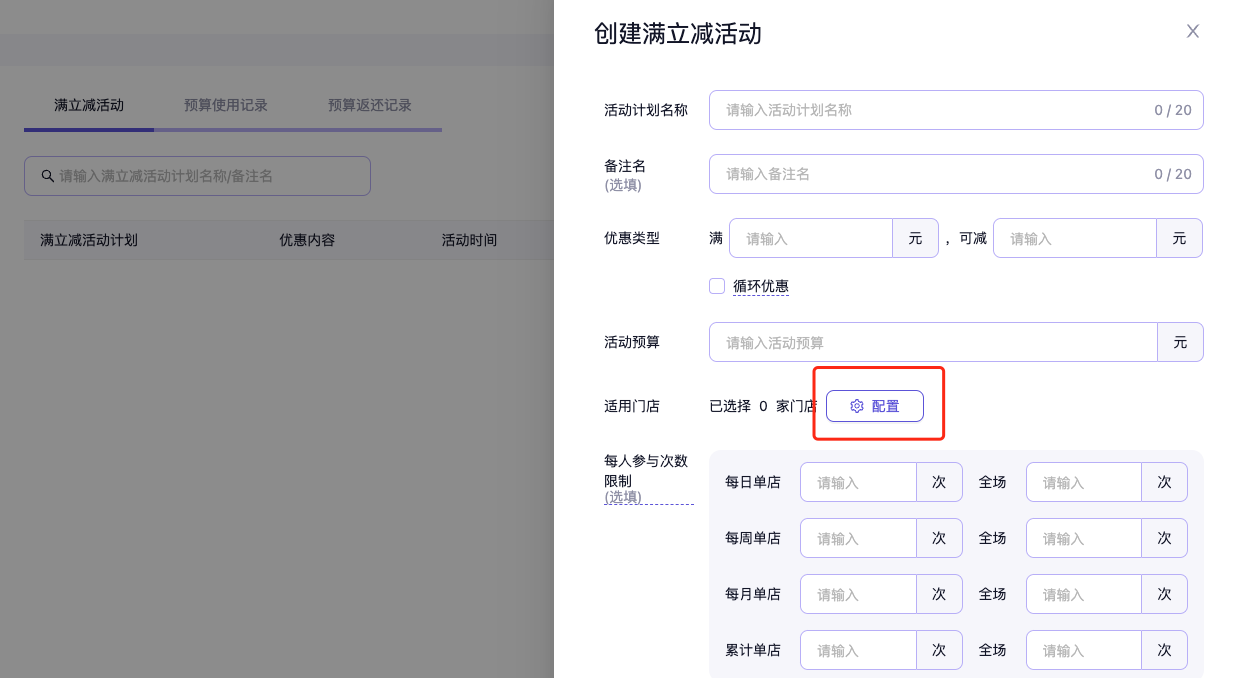1233x678 pixels.
Task: Click the 可减 amount input box
Action: pos(1075,238)
